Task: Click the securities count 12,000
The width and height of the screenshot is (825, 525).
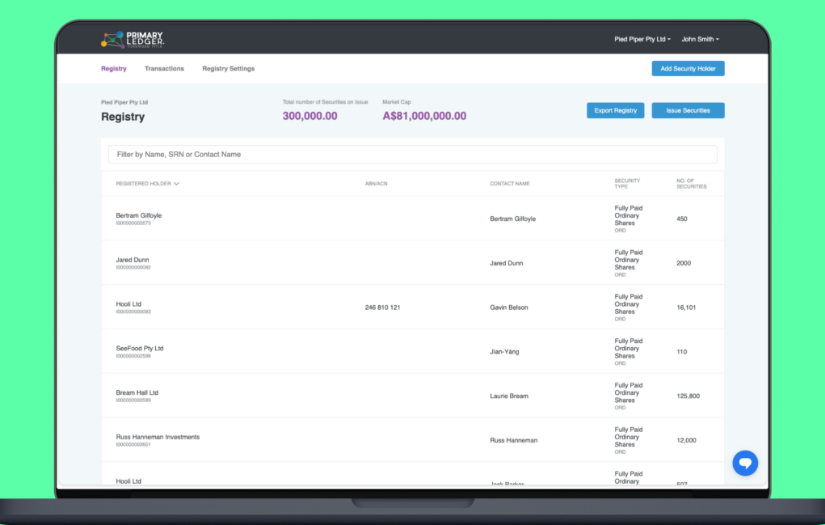Action: [687, 440]
